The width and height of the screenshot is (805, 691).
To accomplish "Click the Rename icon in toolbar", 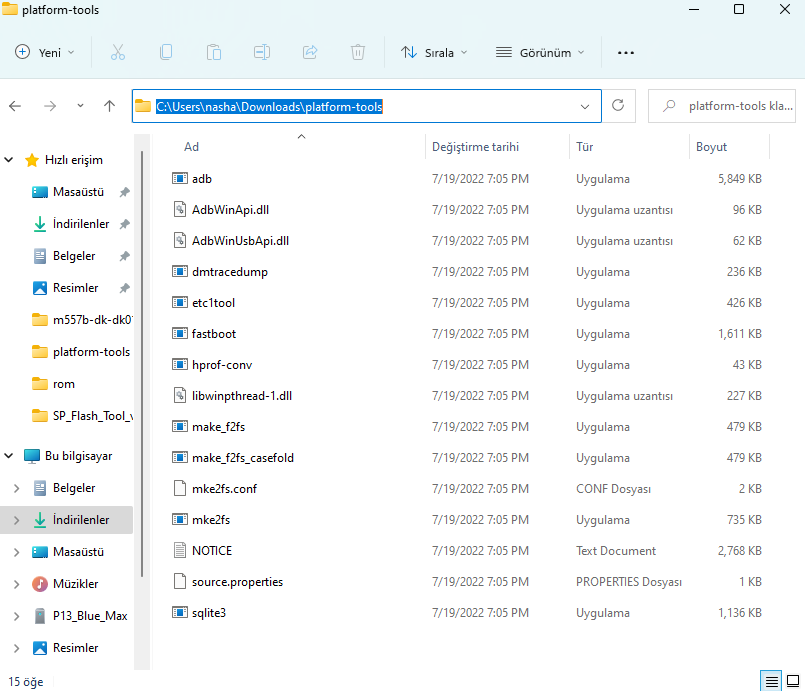I will 262,52.
